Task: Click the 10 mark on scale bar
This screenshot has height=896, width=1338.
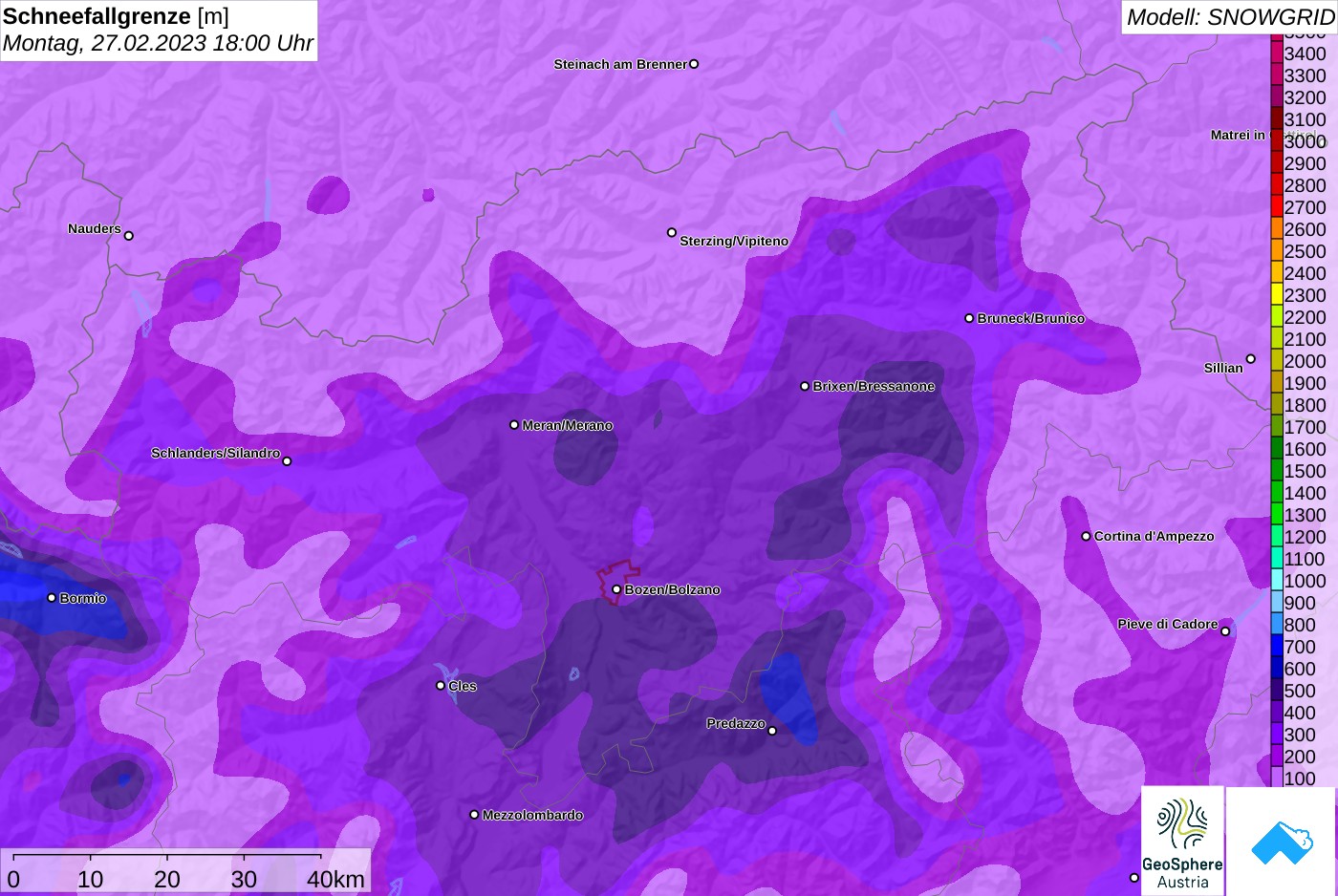Action: click(91, 879)
